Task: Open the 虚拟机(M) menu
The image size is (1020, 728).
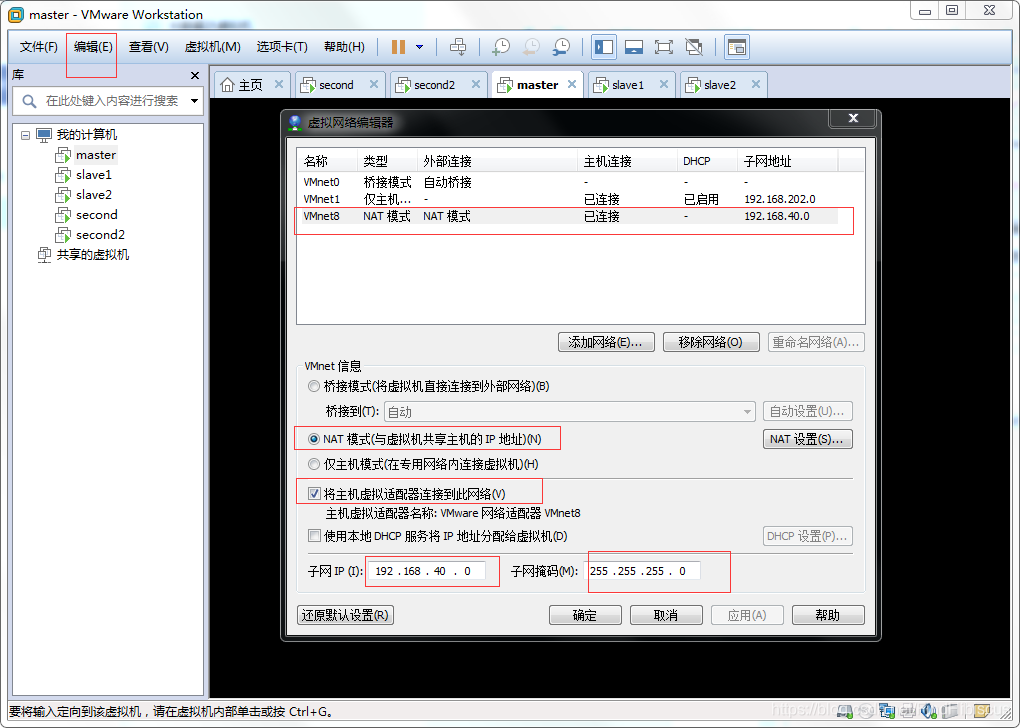Action: tap(213, 47)
